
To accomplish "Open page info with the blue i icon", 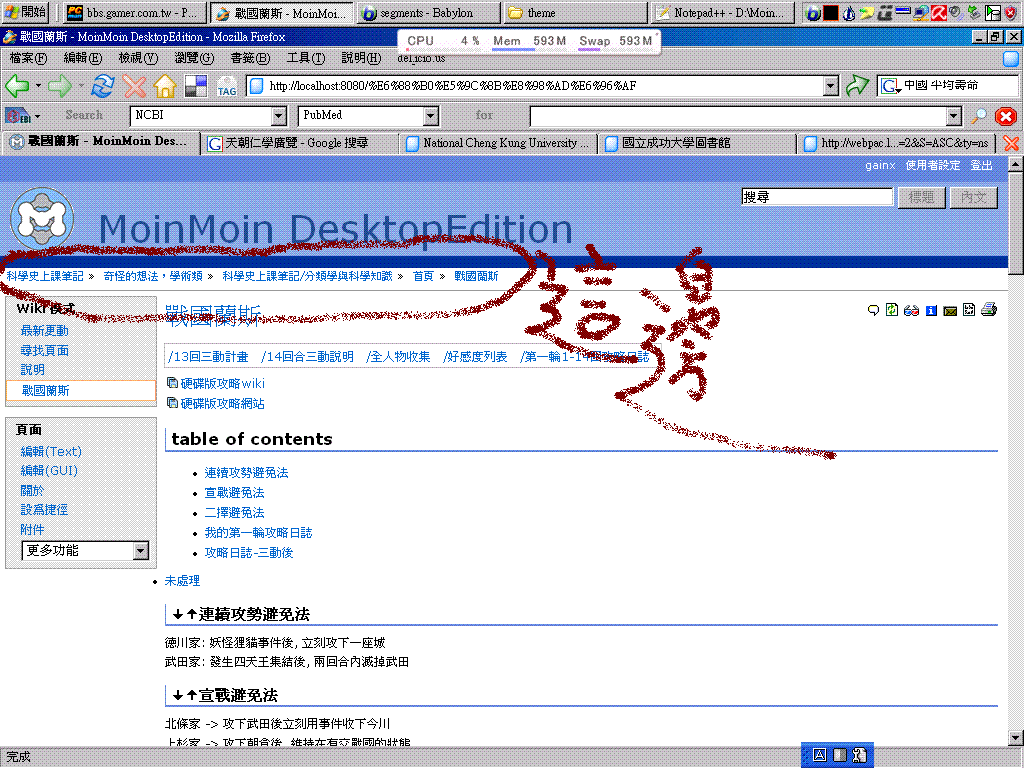I will (931, 310).
